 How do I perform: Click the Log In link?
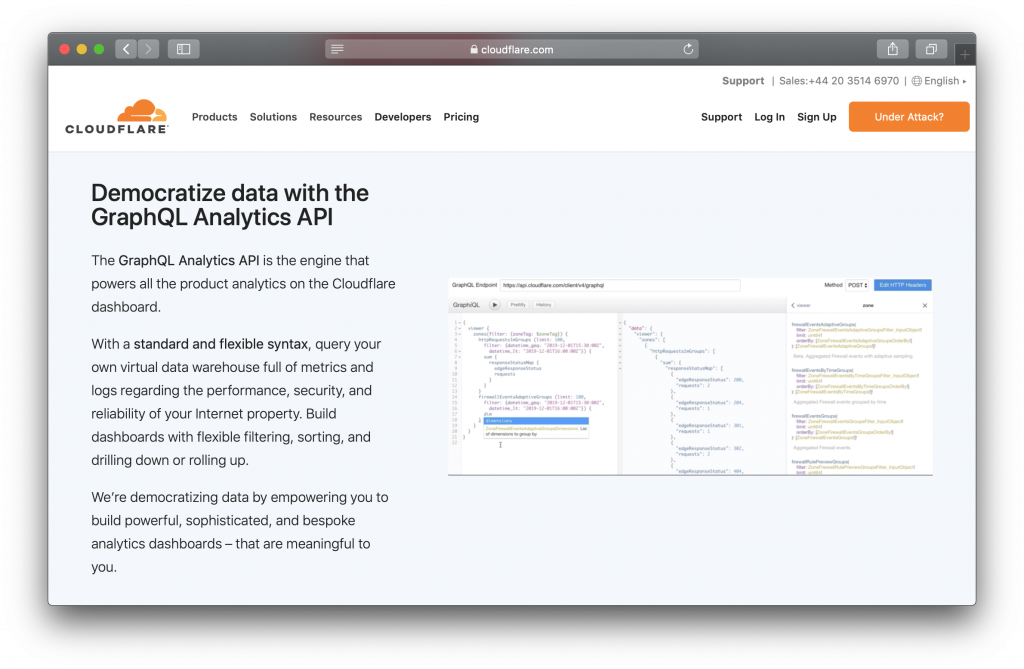pos(769,117)
